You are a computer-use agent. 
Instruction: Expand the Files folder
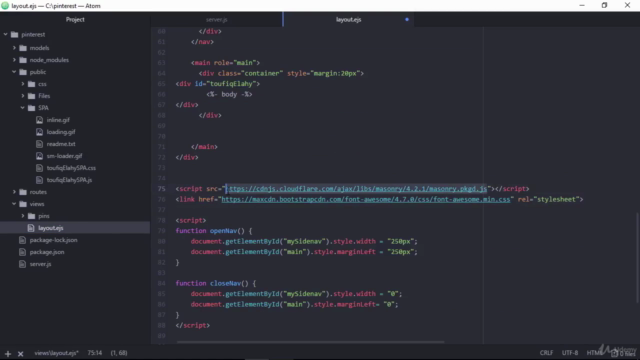pos(23,96)
